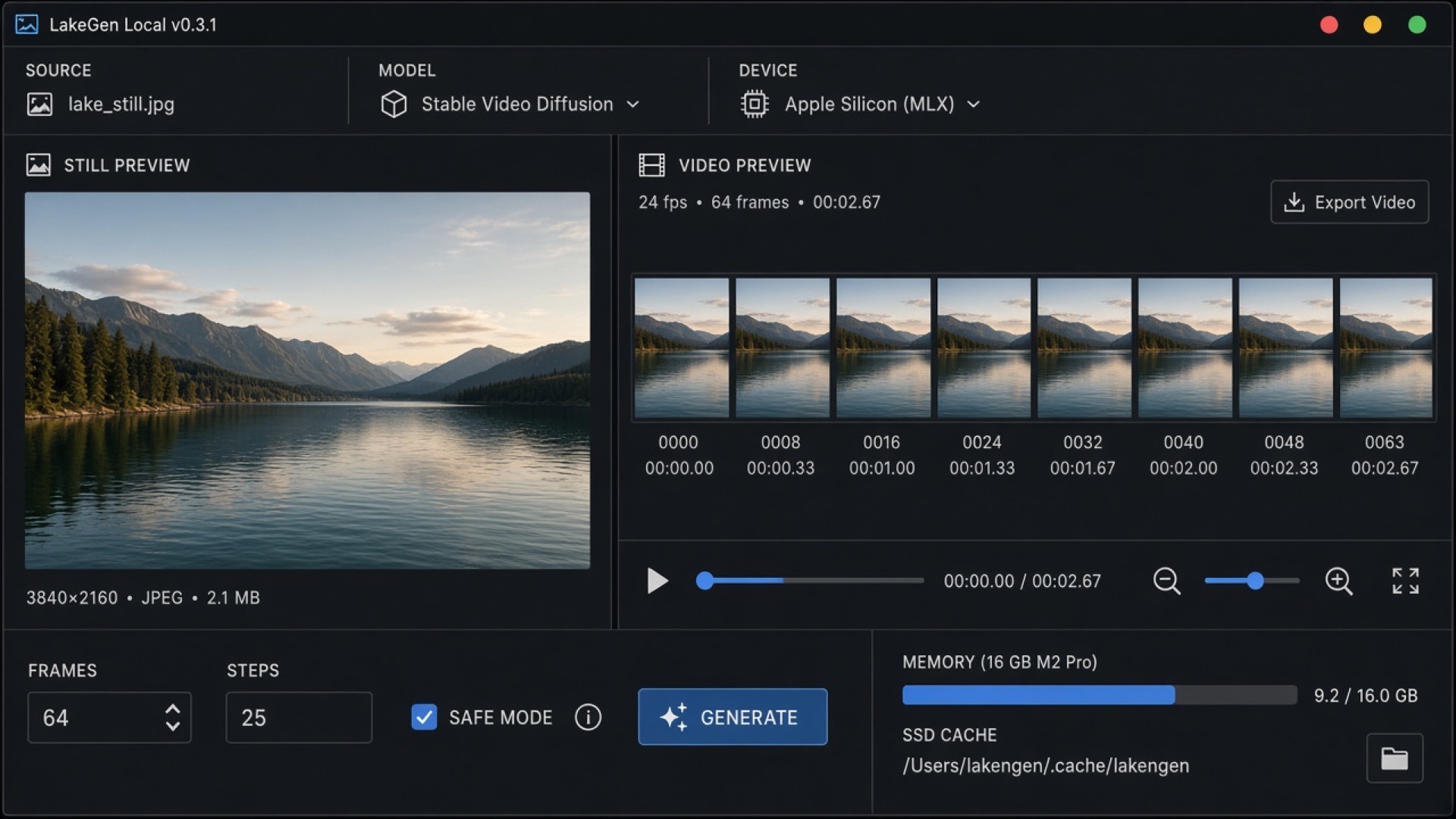Click inside the Frames input field
The height and width of the screenshot is (819, 1456).
pos(109,717)
